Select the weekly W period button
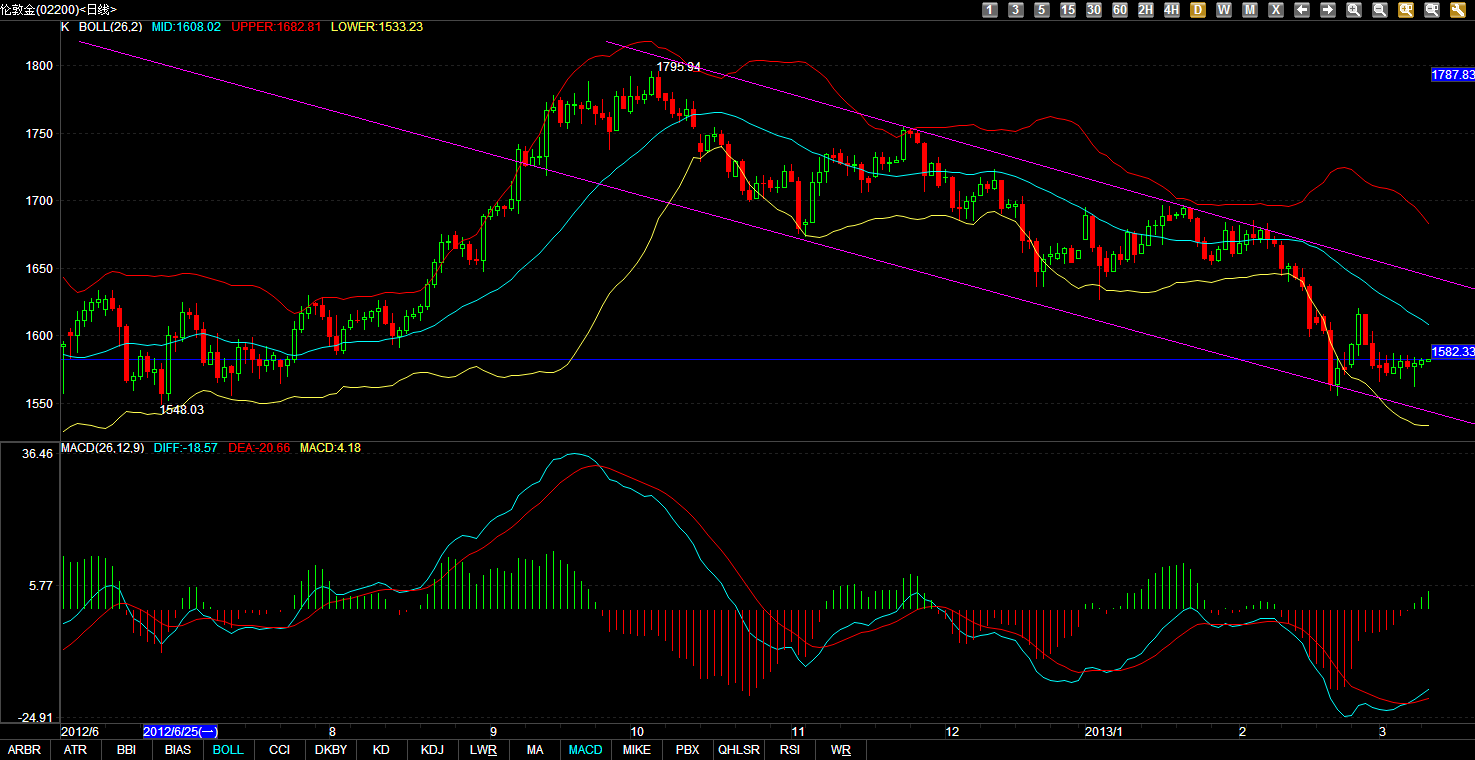The image size is (1475, 760). (x=1224, y=9)
